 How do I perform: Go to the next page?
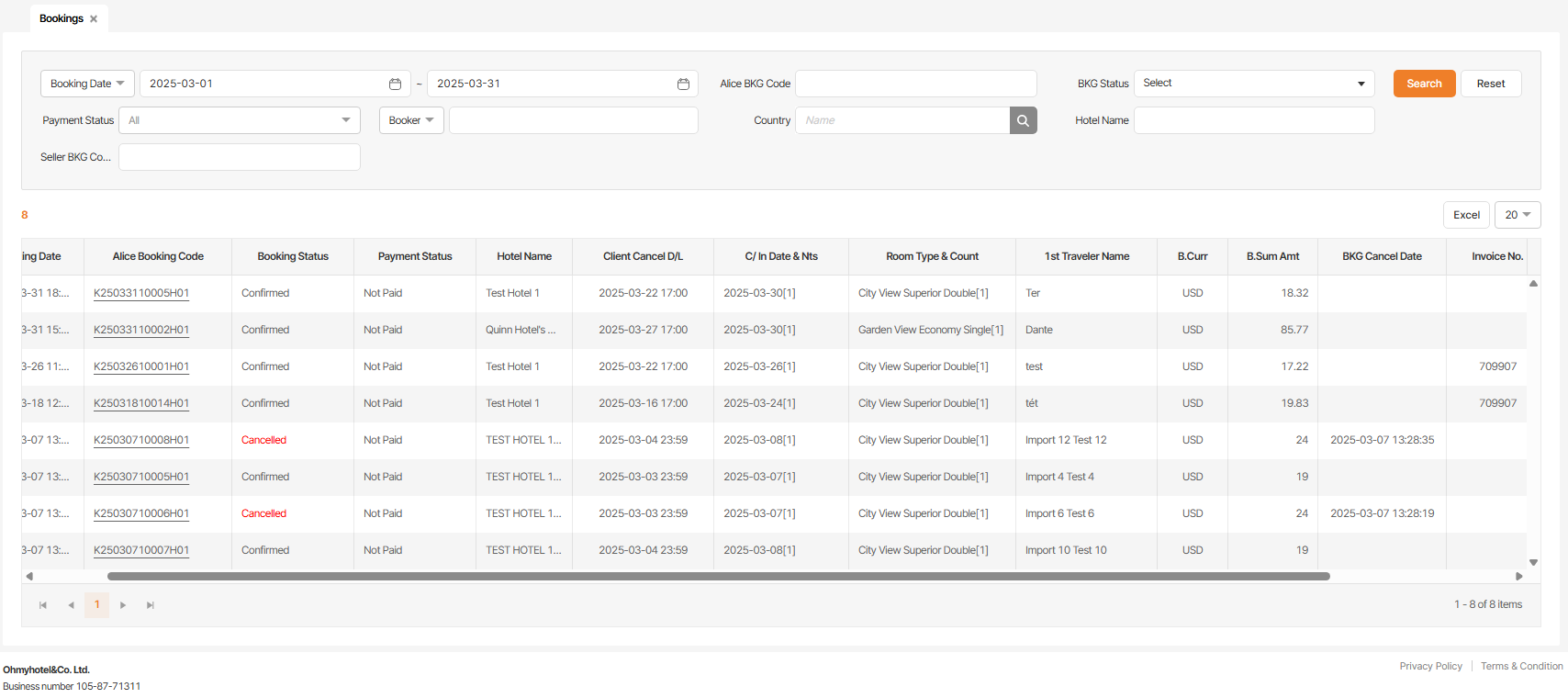(123, 605)
